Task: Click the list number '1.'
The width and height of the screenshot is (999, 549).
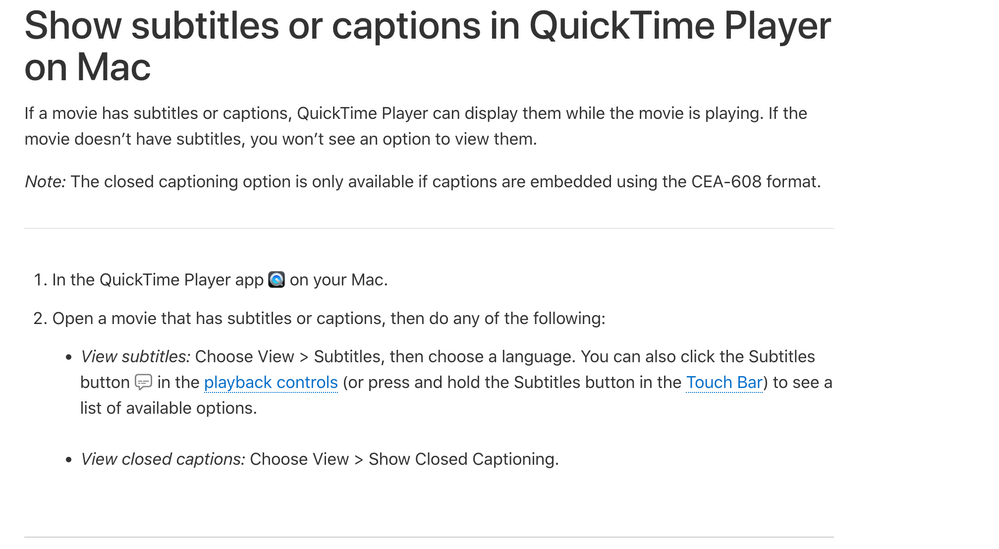Action: tap(40, 280)
